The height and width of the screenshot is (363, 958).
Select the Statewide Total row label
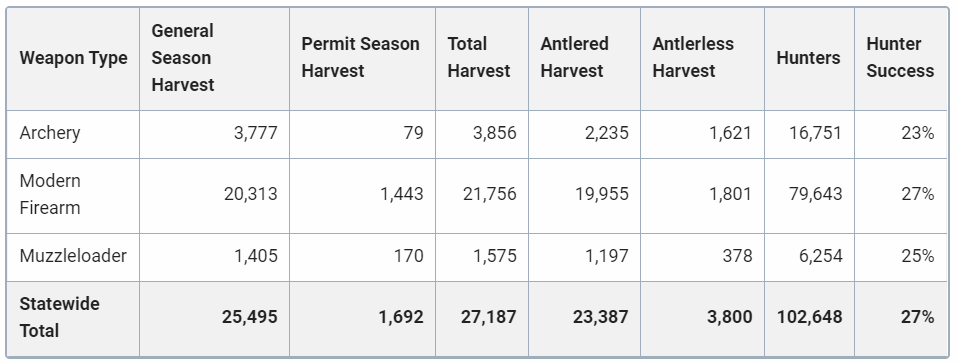(x=59, y=317)
